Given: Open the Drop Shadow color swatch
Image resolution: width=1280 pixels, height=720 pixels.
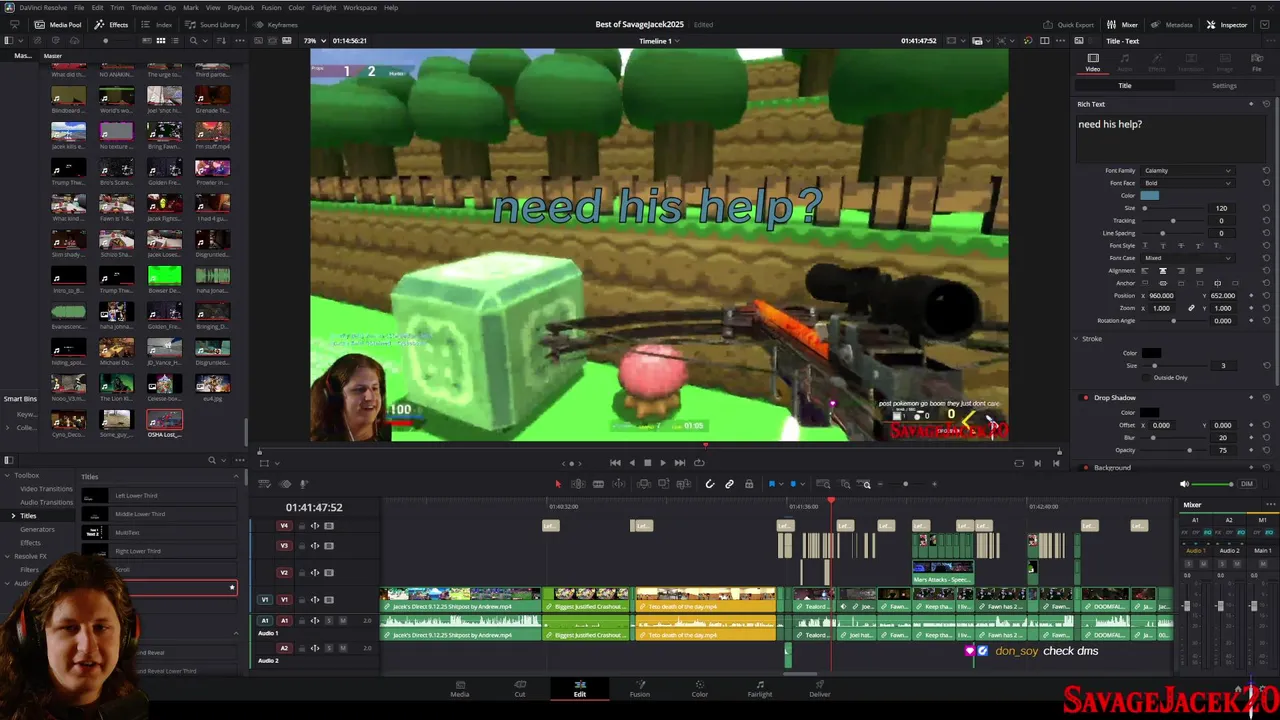Looking at the screenshot, I should click(x=1150, y=413).
